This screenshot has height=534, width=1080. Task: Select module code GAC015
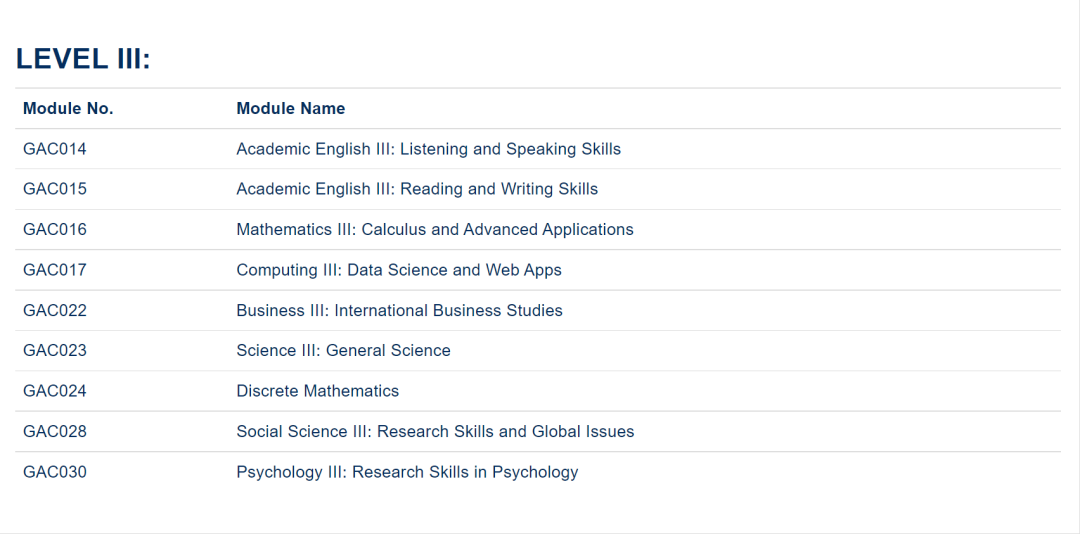(x=55, y=189)
